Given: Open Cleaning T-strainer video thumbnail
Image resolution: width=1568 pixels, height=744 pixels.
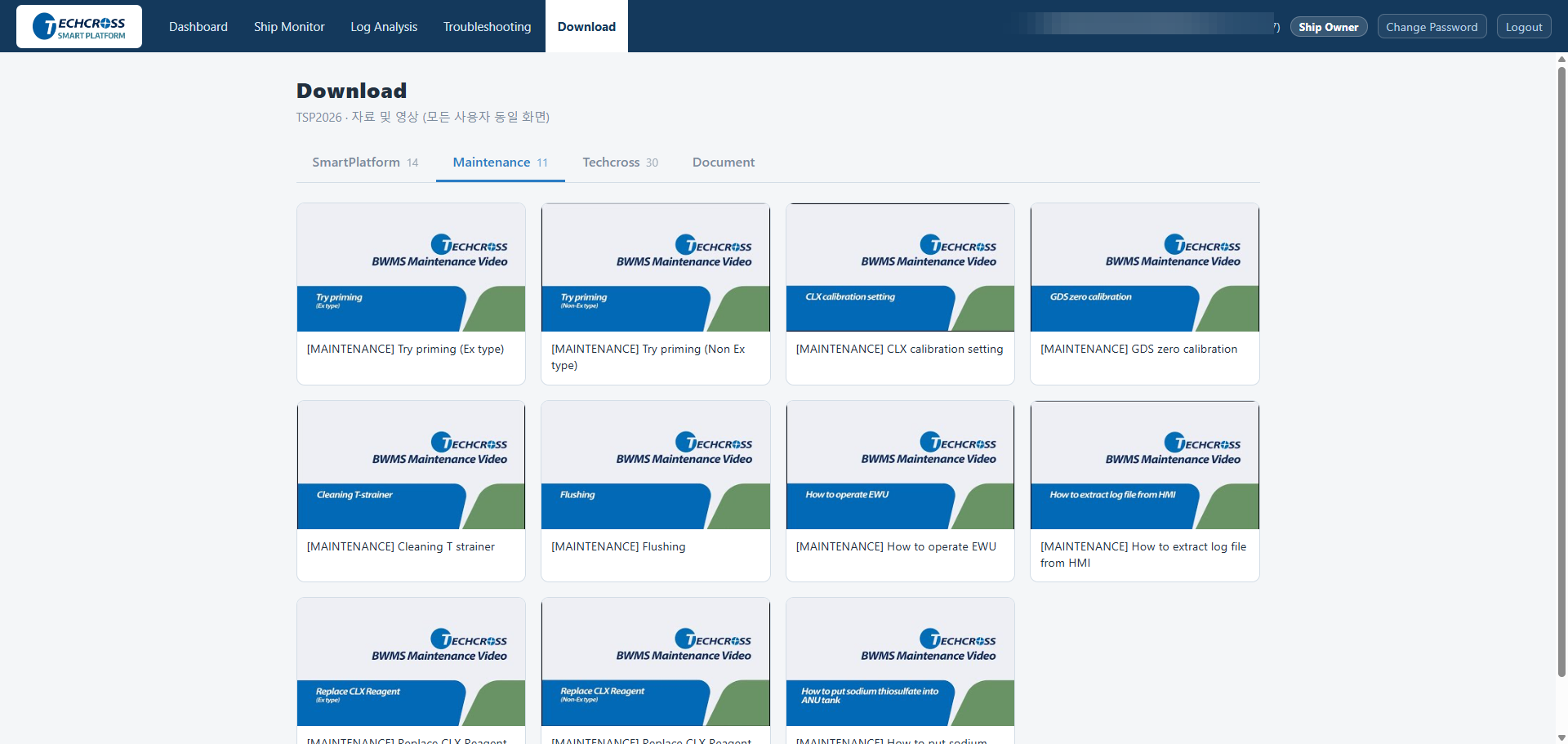Looking at the screenshot, I should pos(411,465).
